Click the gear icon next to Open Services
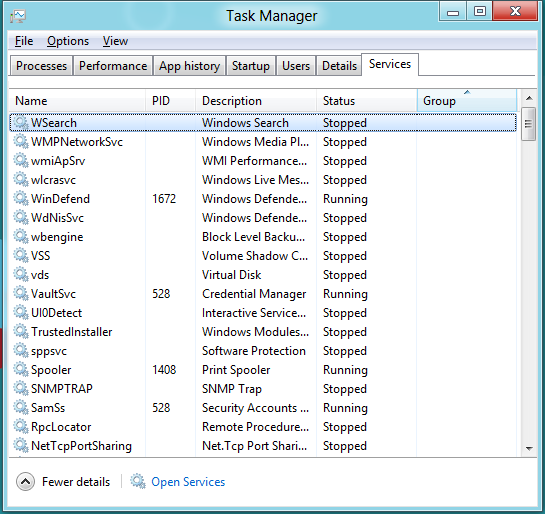This screenshot has height=514, width=545. (x=138, y=482)
